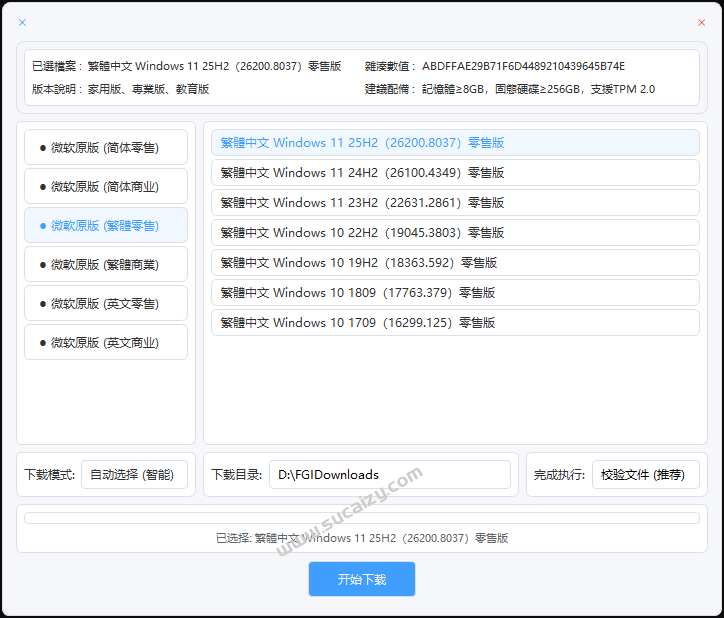
Task: Choose Windows 10 22H2 (19045.3803) item
Action: coord(455,233)
